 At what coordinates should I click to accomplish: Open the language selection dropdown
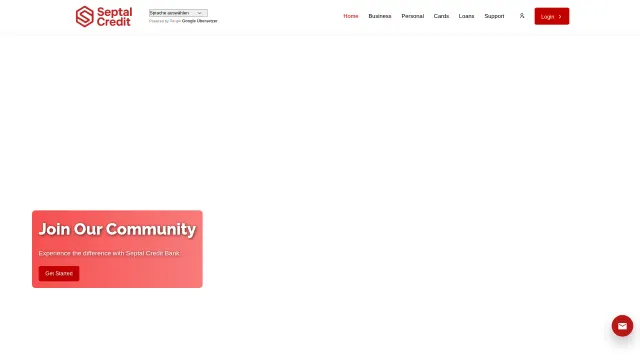(178, 13)
